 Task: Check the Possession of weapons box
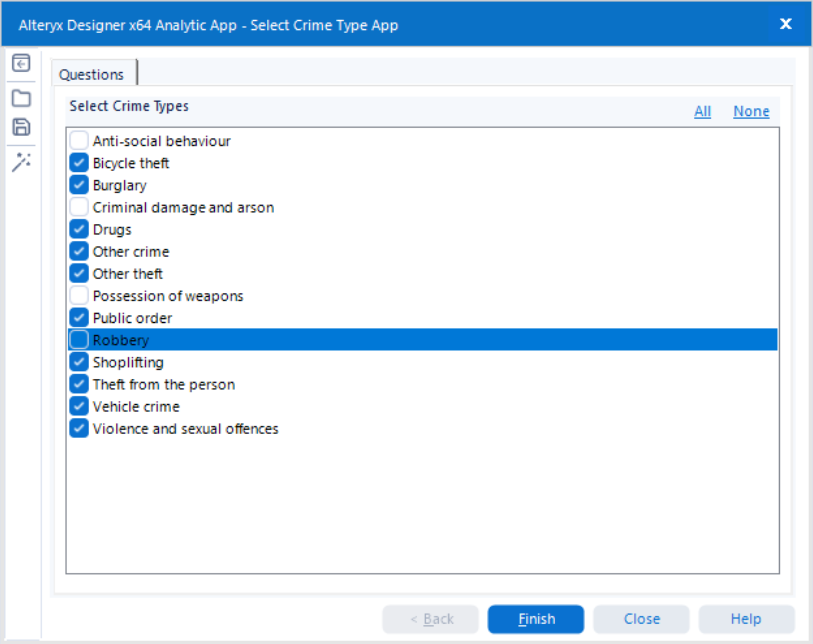79,296
